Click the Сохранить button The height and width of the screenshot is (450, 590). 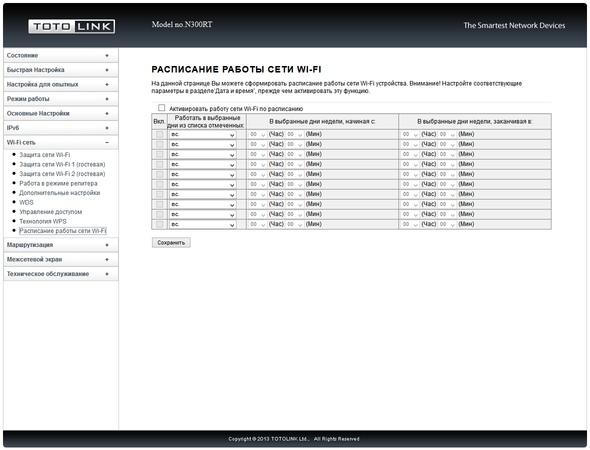tap(171, 243)
